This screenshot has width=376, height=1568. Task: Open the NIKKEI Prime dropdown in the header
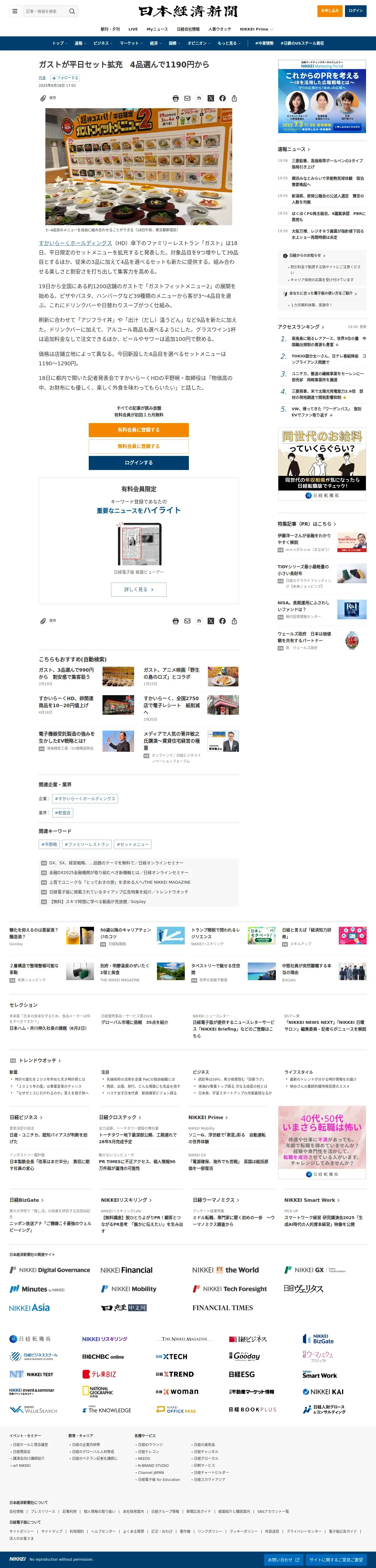point(256,29)
